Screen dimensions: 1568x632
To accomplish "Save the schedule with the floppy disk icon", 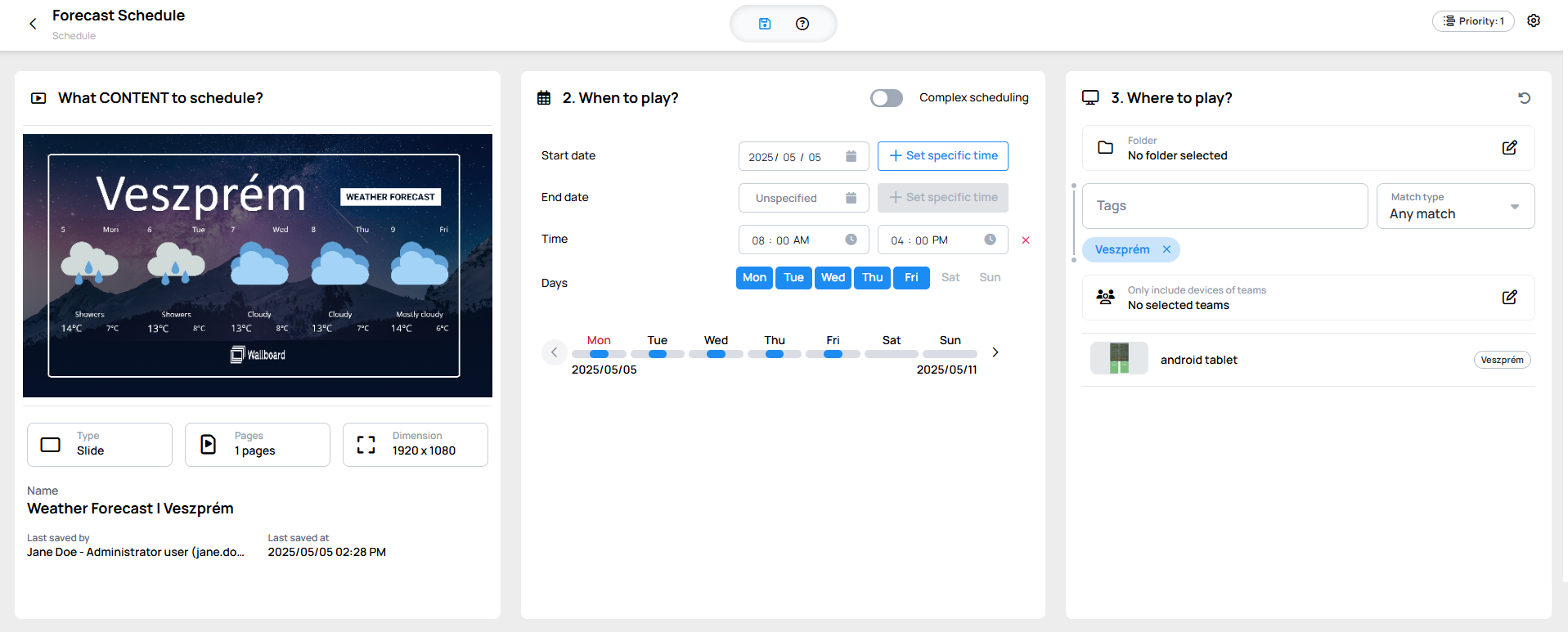I will [x=765, y=24].
